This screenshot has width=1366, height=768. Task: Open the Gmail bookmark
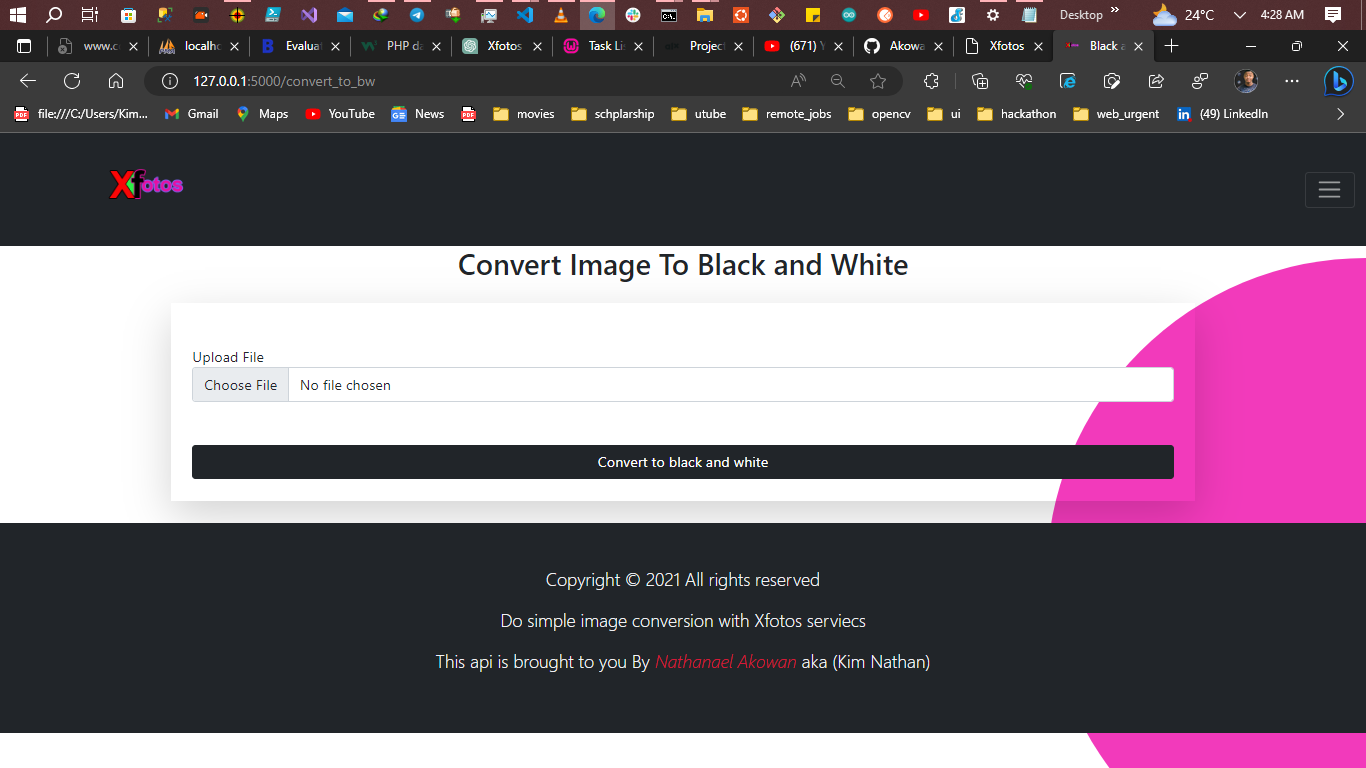click(191, 114)
